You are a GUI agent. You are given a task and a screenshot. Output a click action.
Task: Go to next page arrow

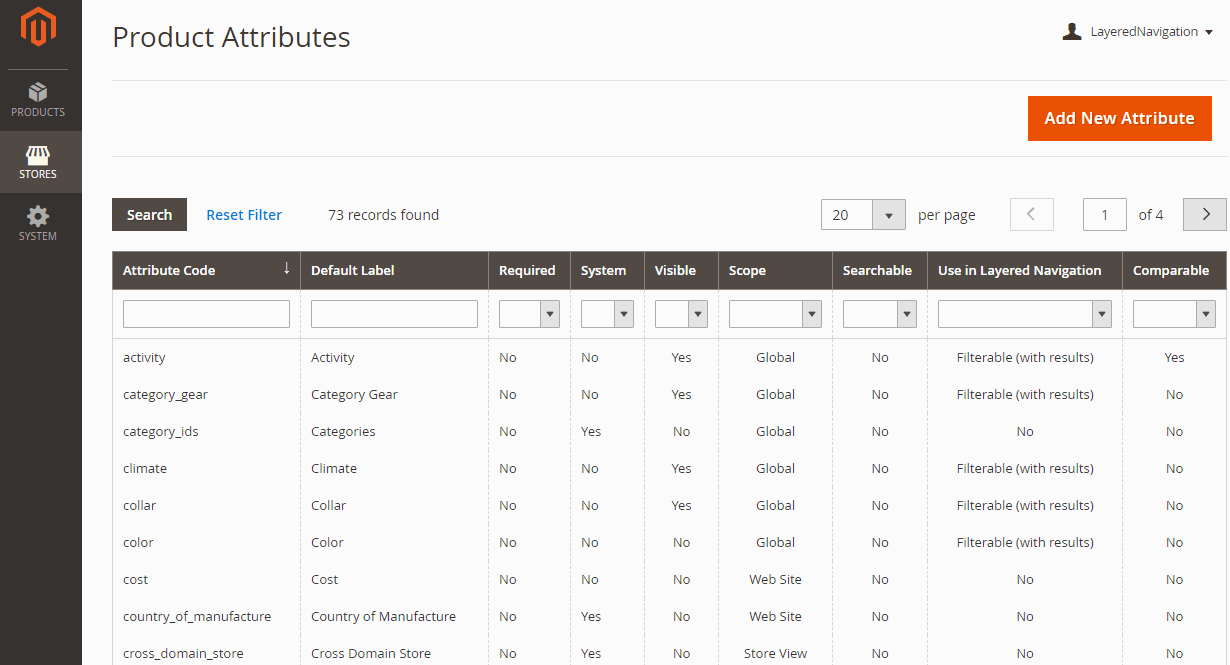pos(1205,214)
